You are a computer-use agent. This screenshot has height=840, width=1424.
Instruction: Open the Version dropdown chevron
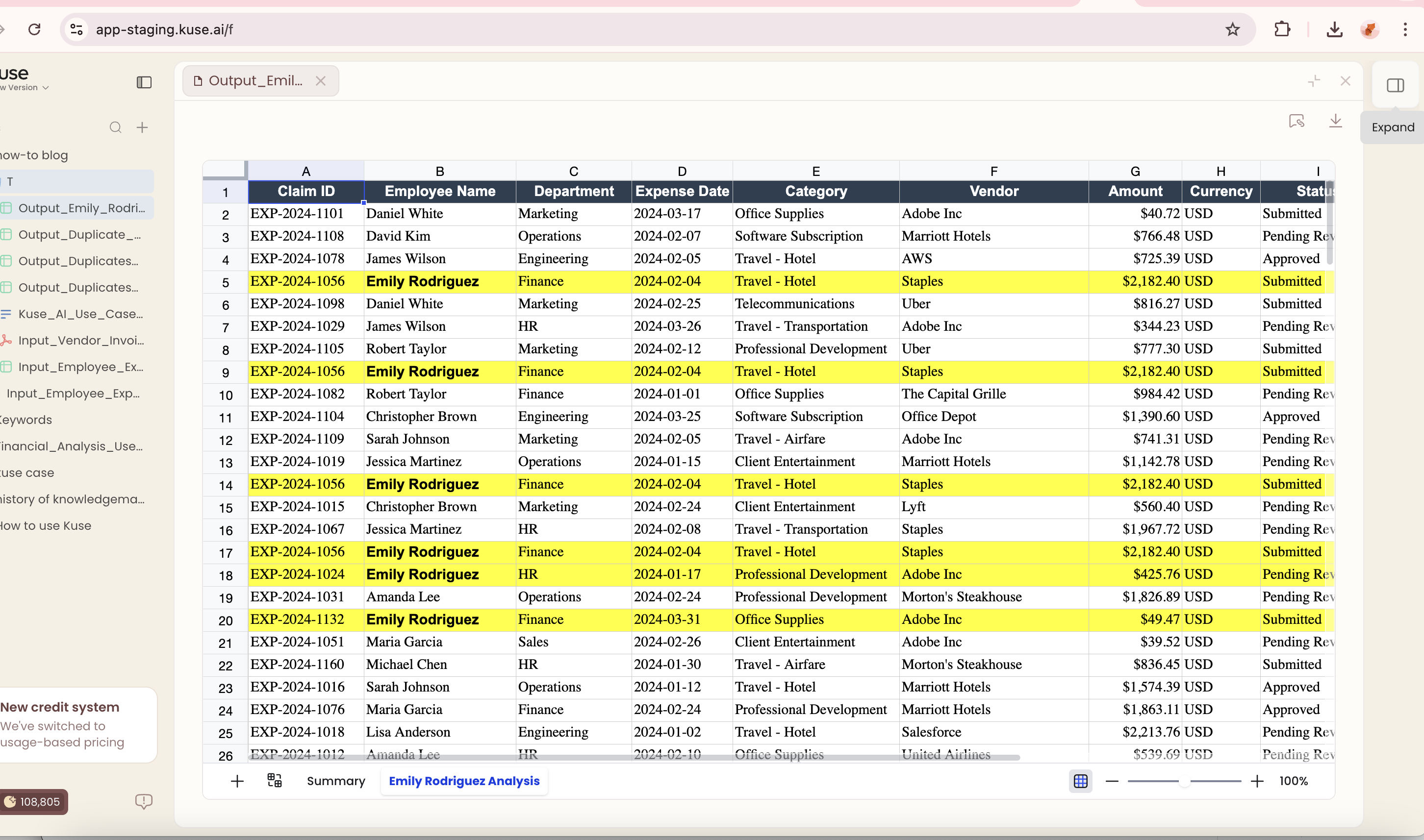point(46,88)
